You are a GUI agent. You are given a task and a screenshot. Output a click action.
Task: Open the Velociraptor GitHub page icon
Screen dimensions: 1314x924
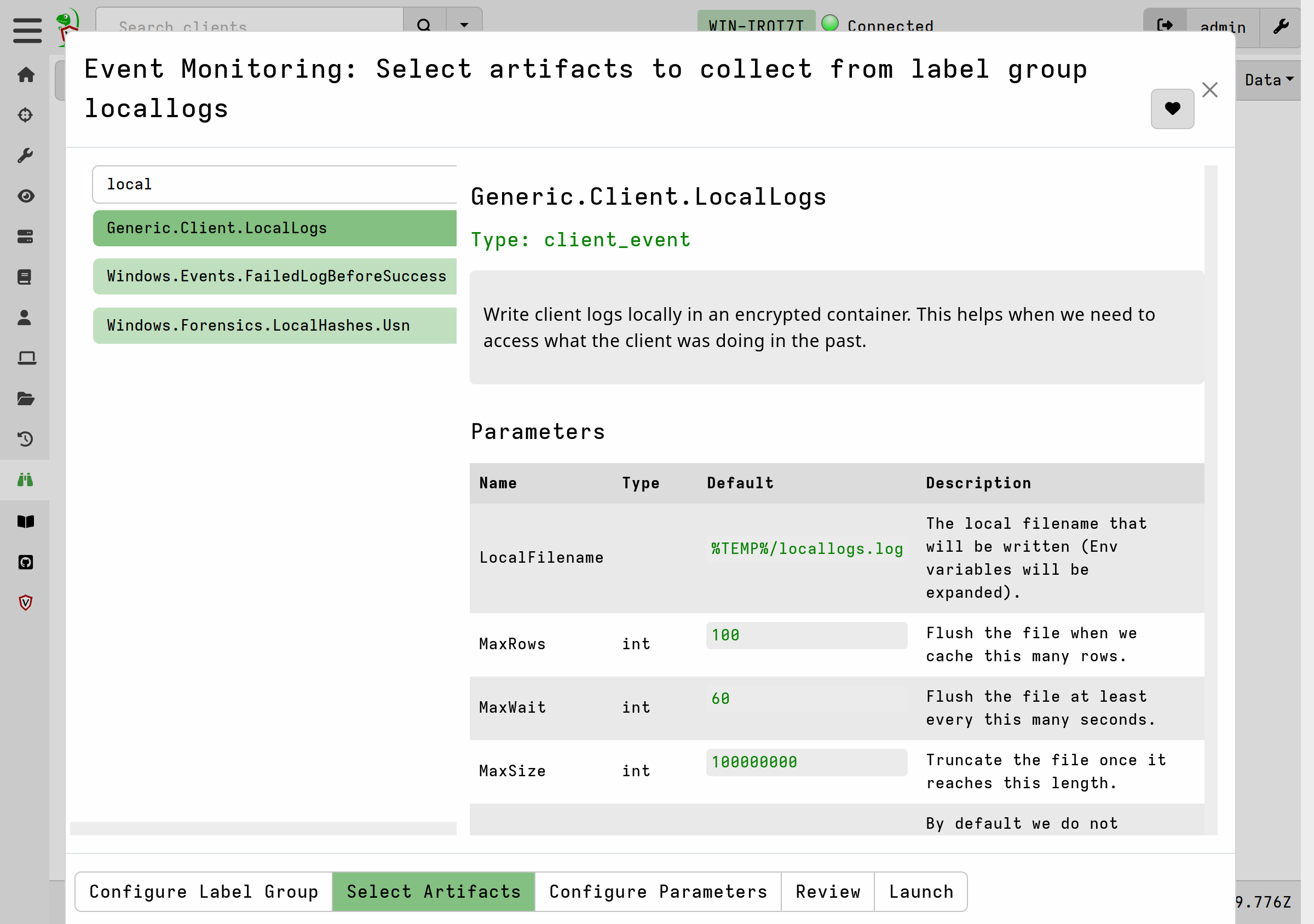(x=26, y=562)
